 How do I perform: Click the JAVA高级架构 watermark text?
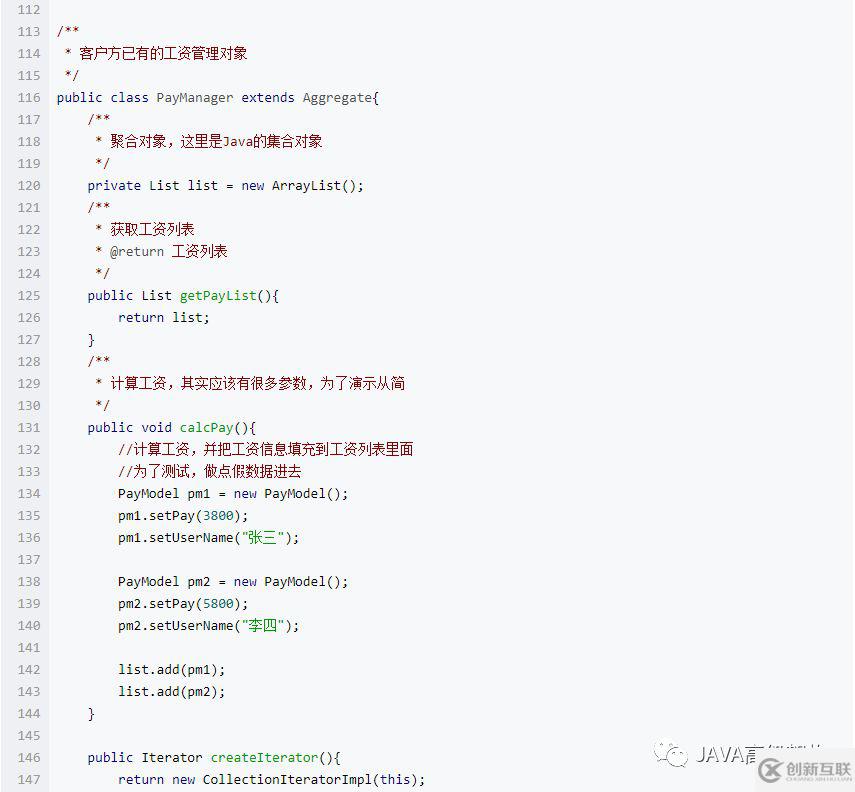point(723,758)
